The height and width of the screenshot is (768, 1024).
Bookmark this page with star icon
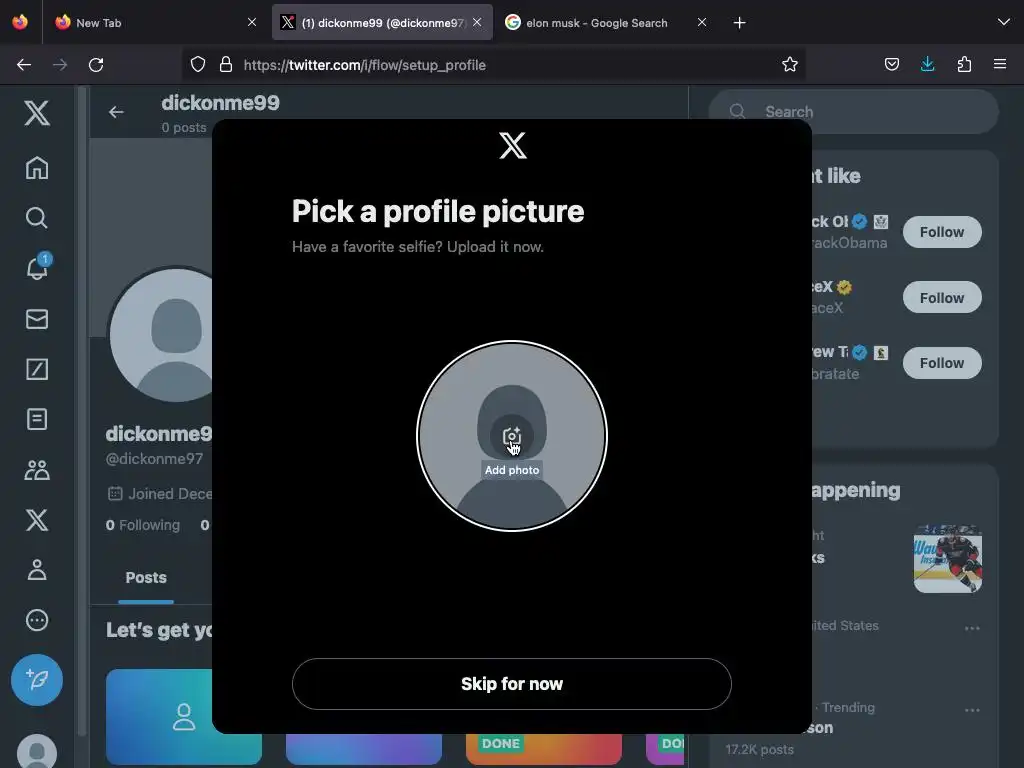coord(790,64)
